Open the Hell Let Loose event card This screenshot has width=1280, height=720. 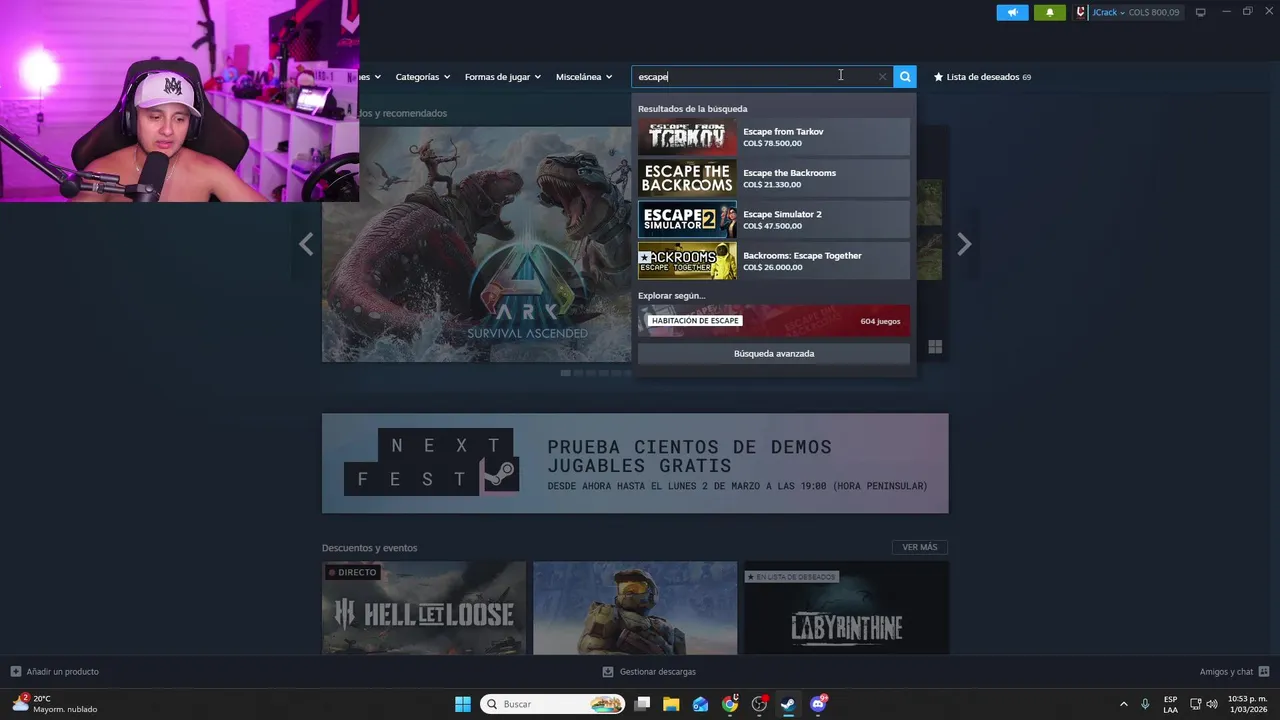424,608
